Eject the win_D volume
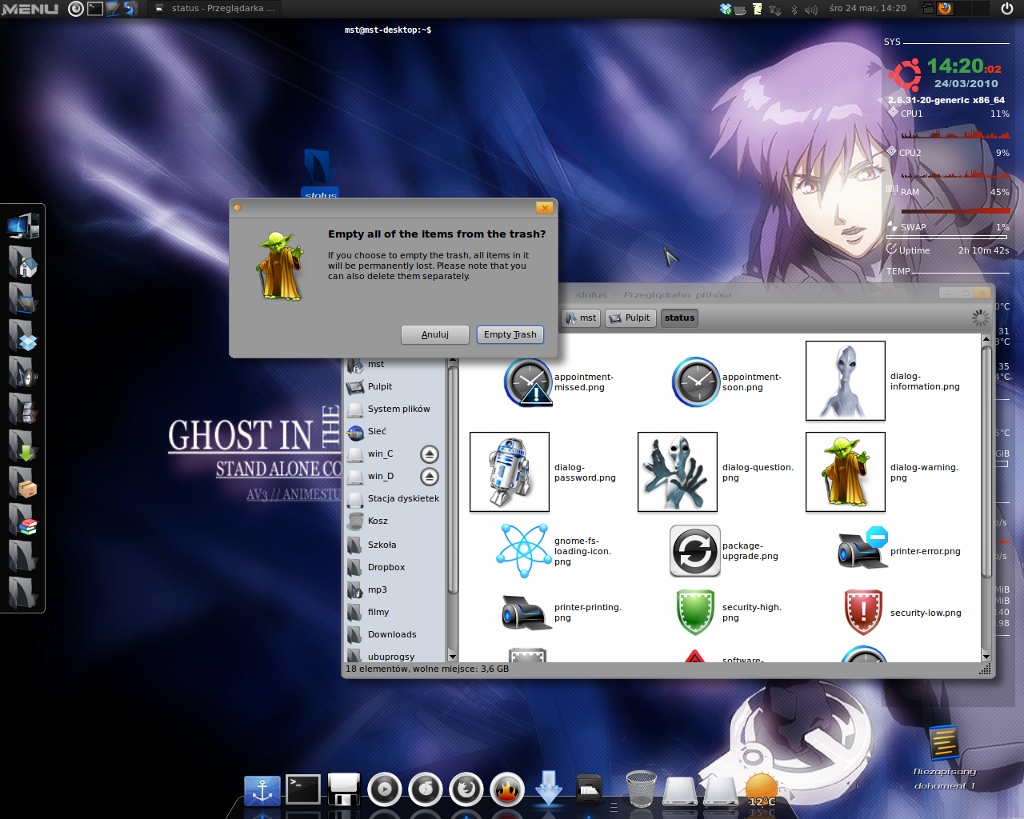 point(429,477)
